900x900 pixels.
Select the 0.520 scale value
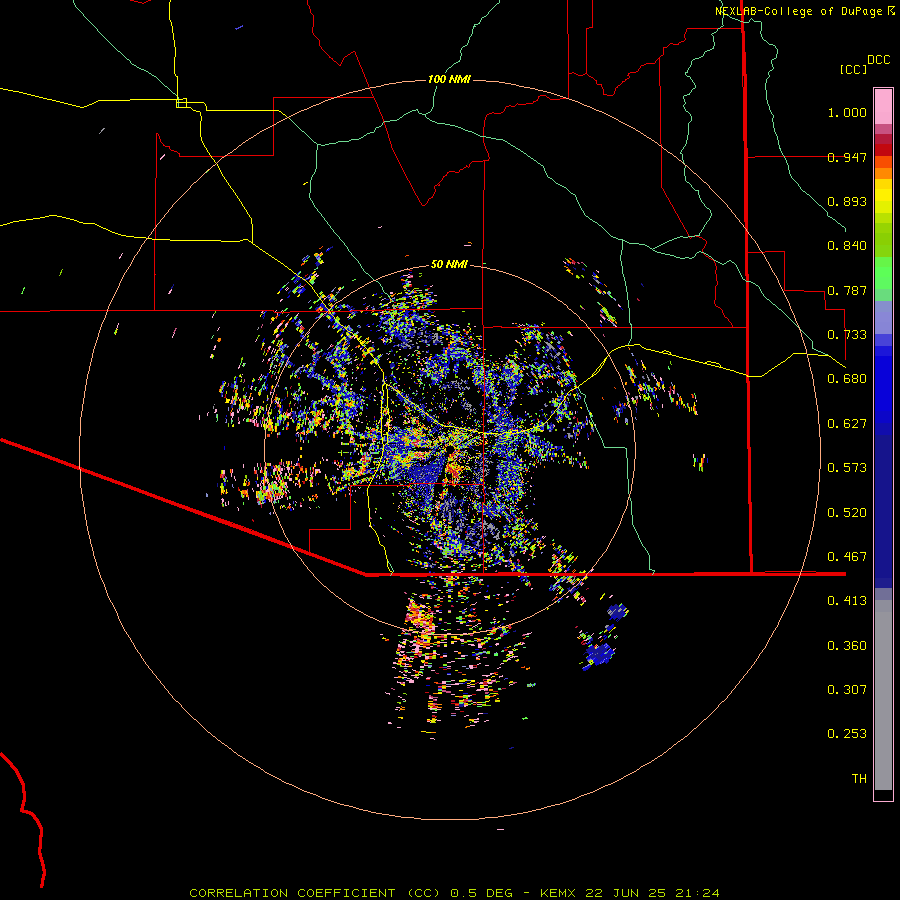[847, 513]
